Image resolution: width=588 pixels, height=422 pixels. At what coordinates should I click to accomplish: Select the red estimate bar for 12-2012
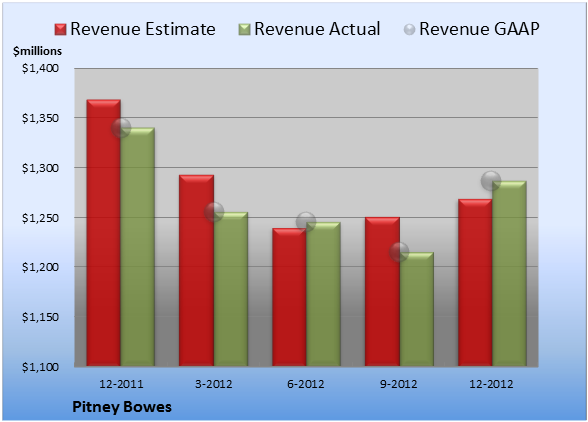coord(475,282)
